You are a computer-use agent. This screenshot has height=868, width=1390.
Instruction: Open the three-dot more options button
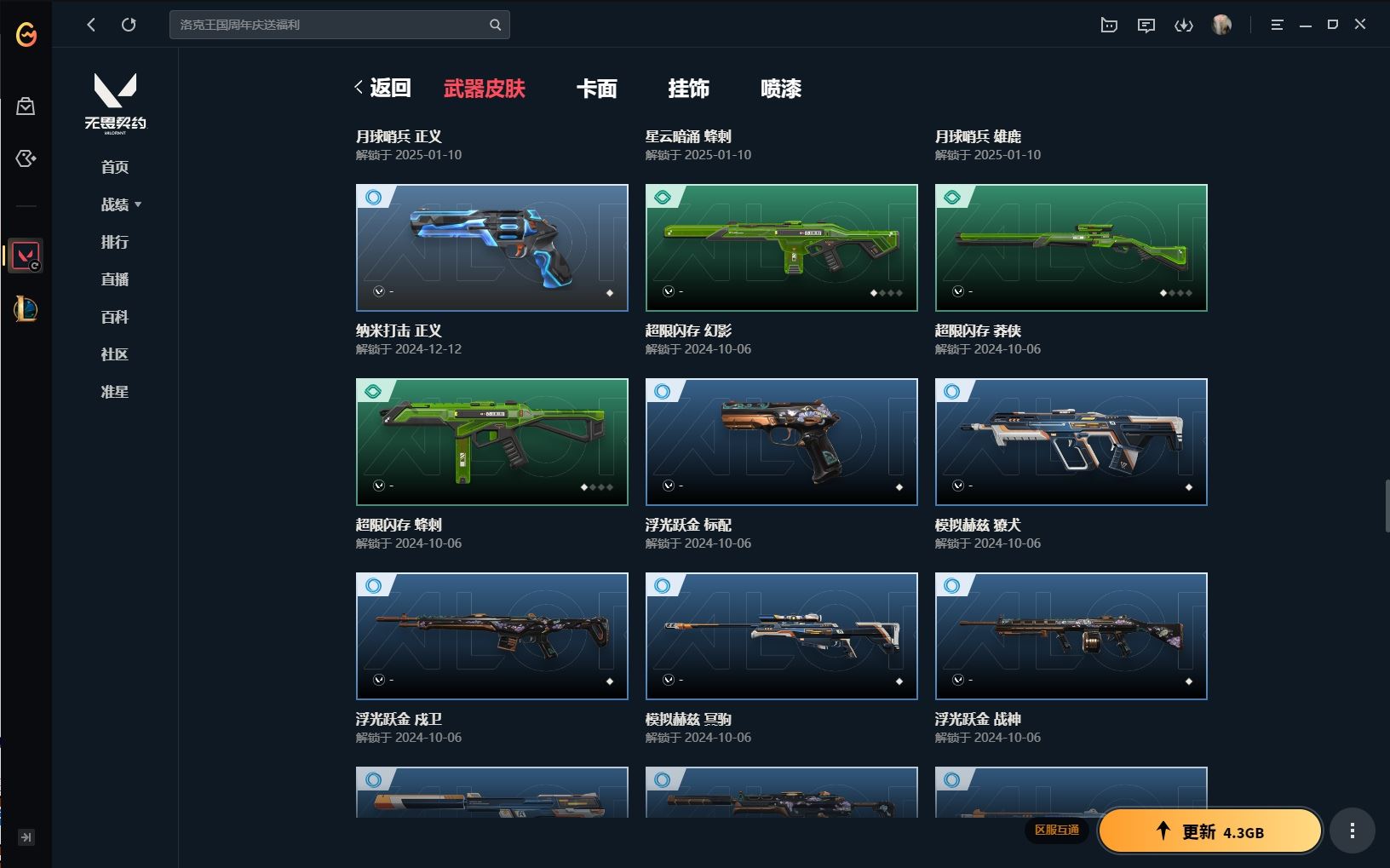point(1353,831)
